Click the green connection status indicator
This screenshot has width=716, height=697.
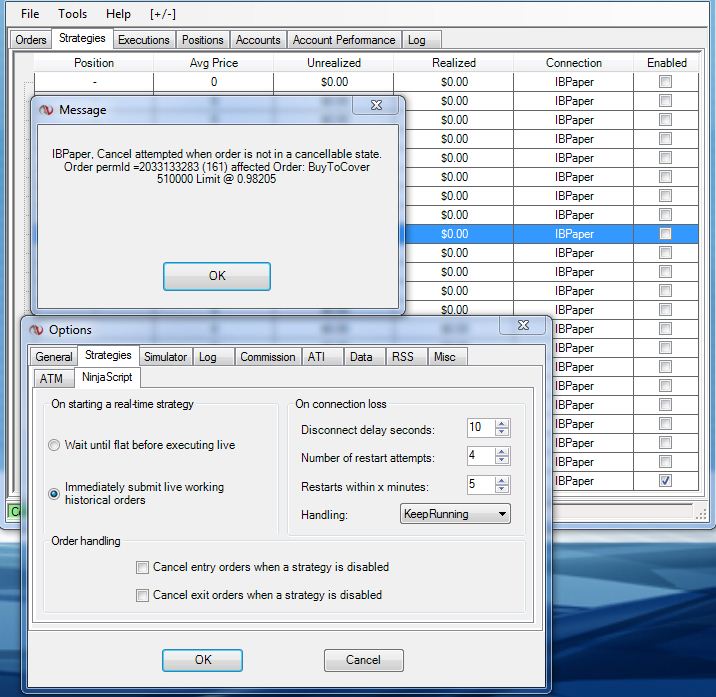pos(15,511)
